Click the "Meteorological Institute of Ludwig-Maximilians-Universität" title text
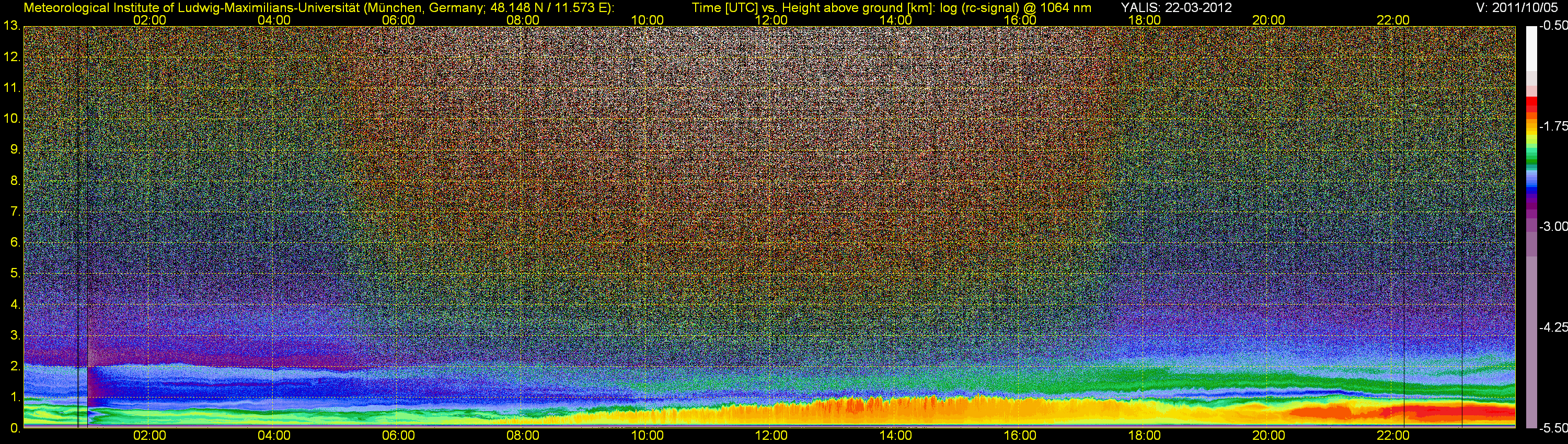This screenshot has width=1568, height=444. pyautogui.click(x=192, y=8)
